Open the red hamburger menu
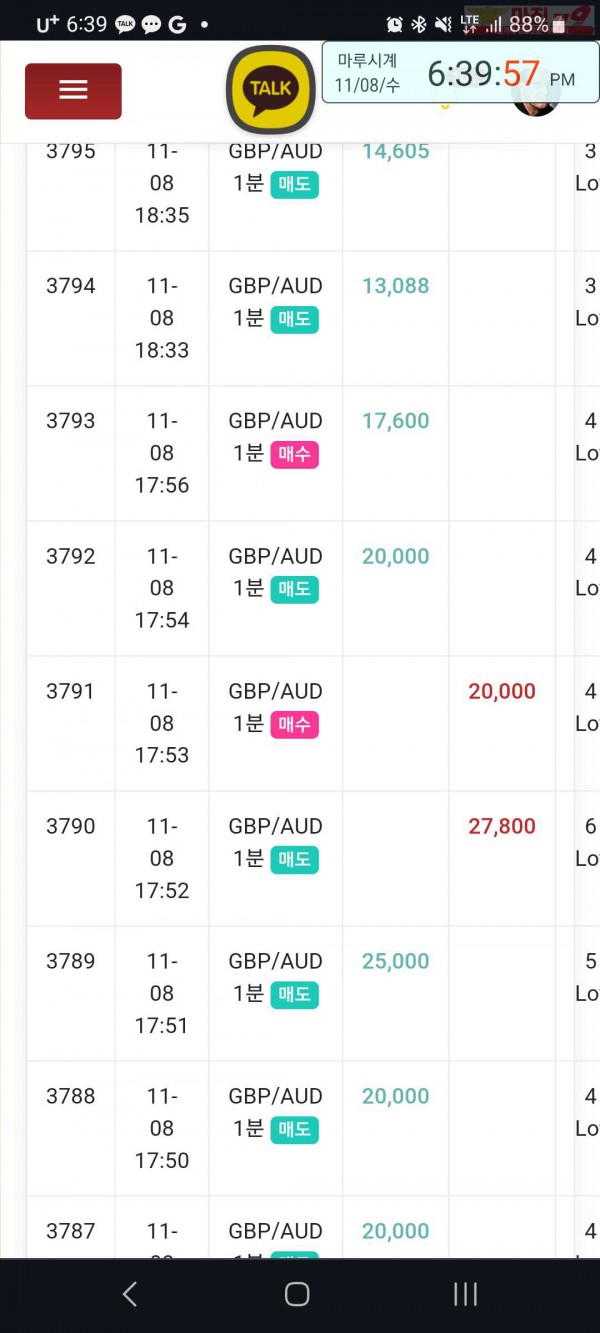600x1333 pixels. click(73, 91)
